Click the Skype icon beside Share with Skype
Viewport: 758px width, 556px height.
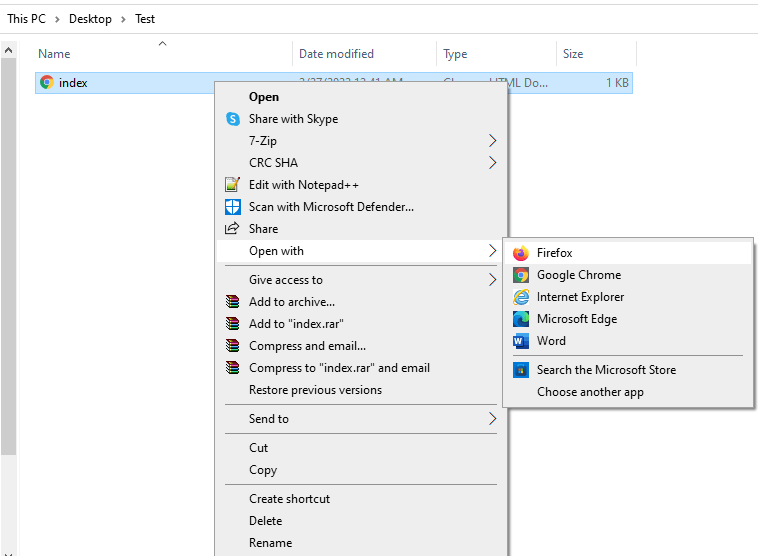(233, 119)
